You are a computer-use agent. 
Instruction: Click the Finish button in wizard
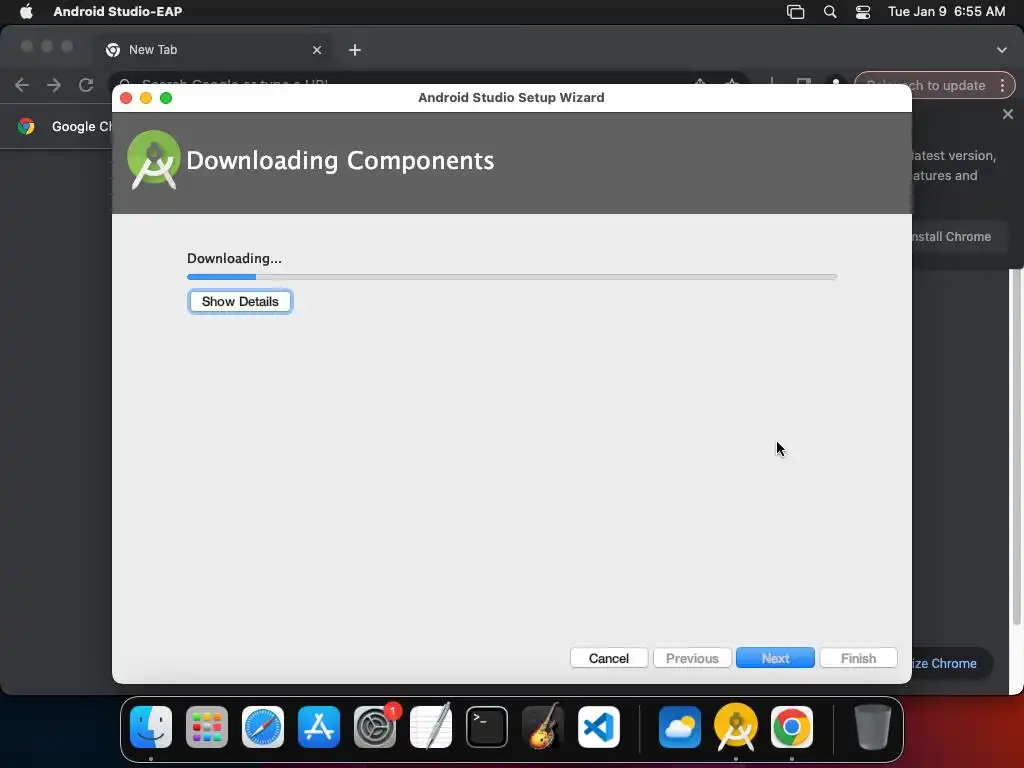coord(858,658)
